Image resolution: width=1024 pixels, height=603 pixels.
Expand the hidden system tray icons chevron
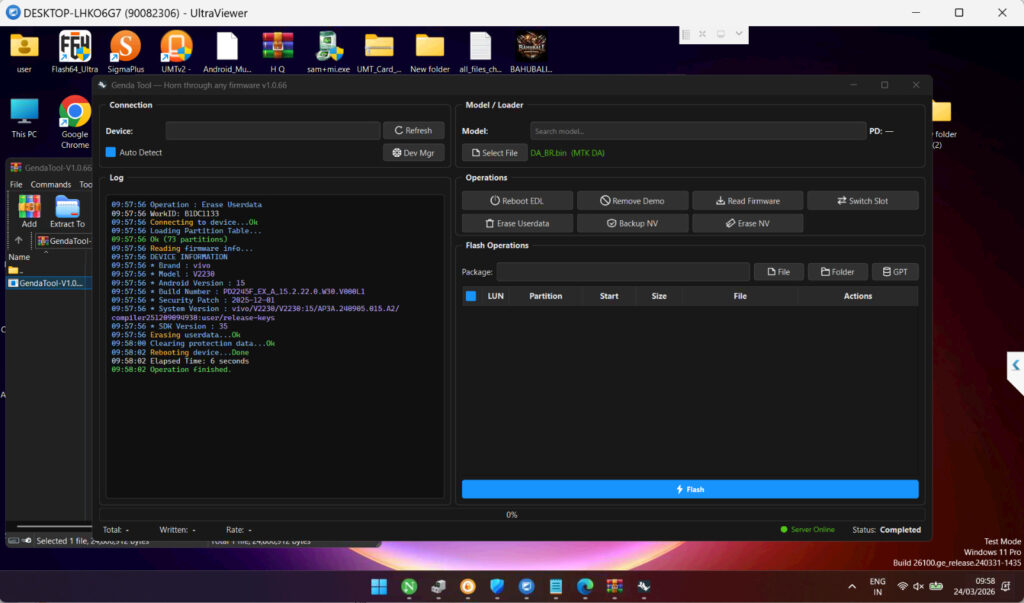(x=852, y=586)
